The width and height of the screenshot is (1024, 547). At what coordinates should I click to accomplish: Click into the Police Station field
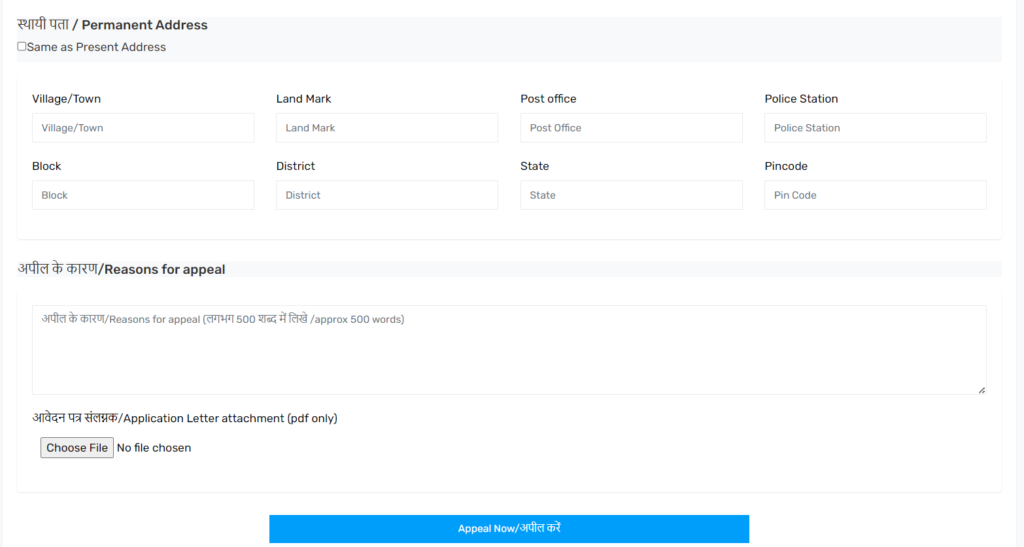coord(875,128)
